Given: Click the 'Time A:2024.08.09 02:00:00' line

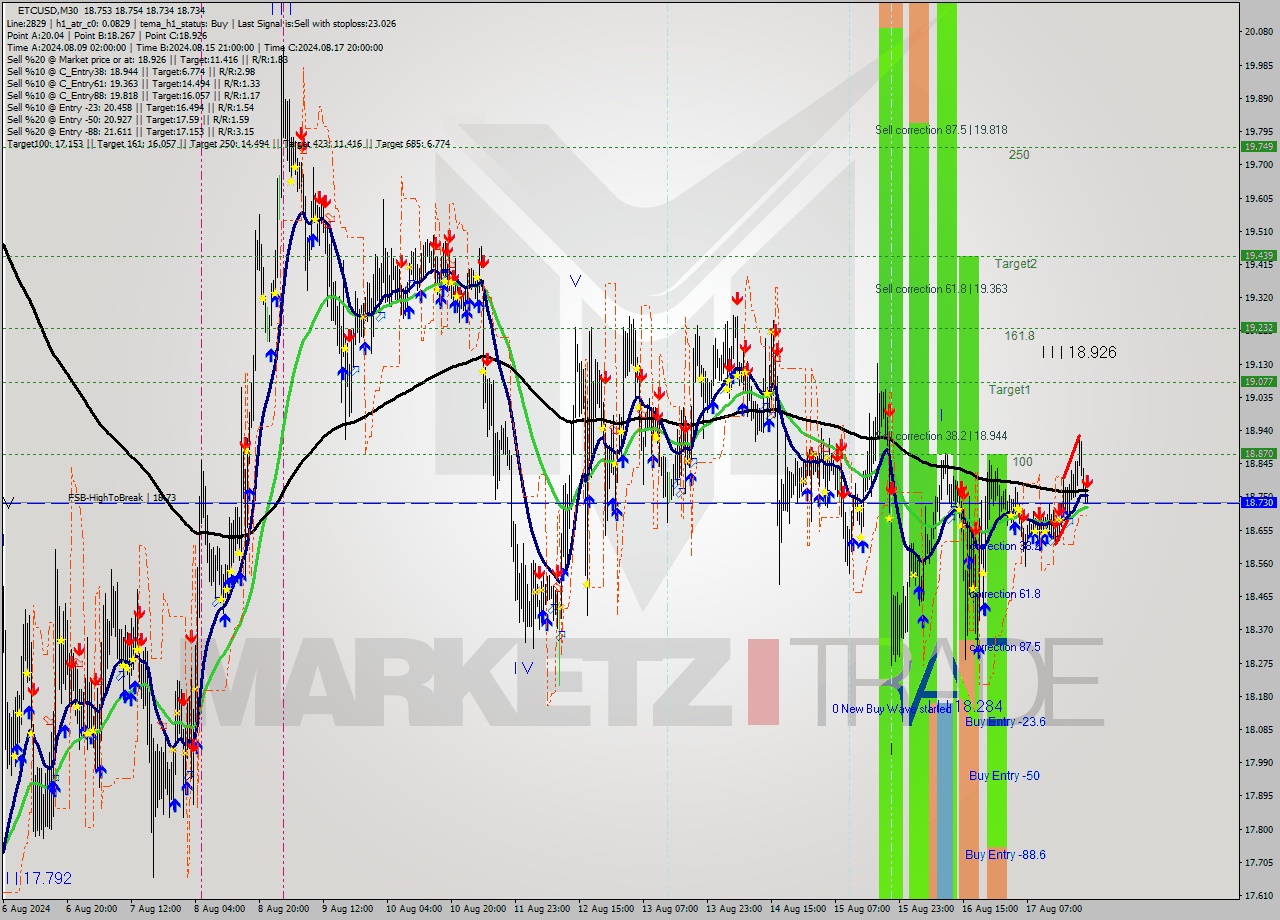Looking at the screenshot, I should point(195,47).
